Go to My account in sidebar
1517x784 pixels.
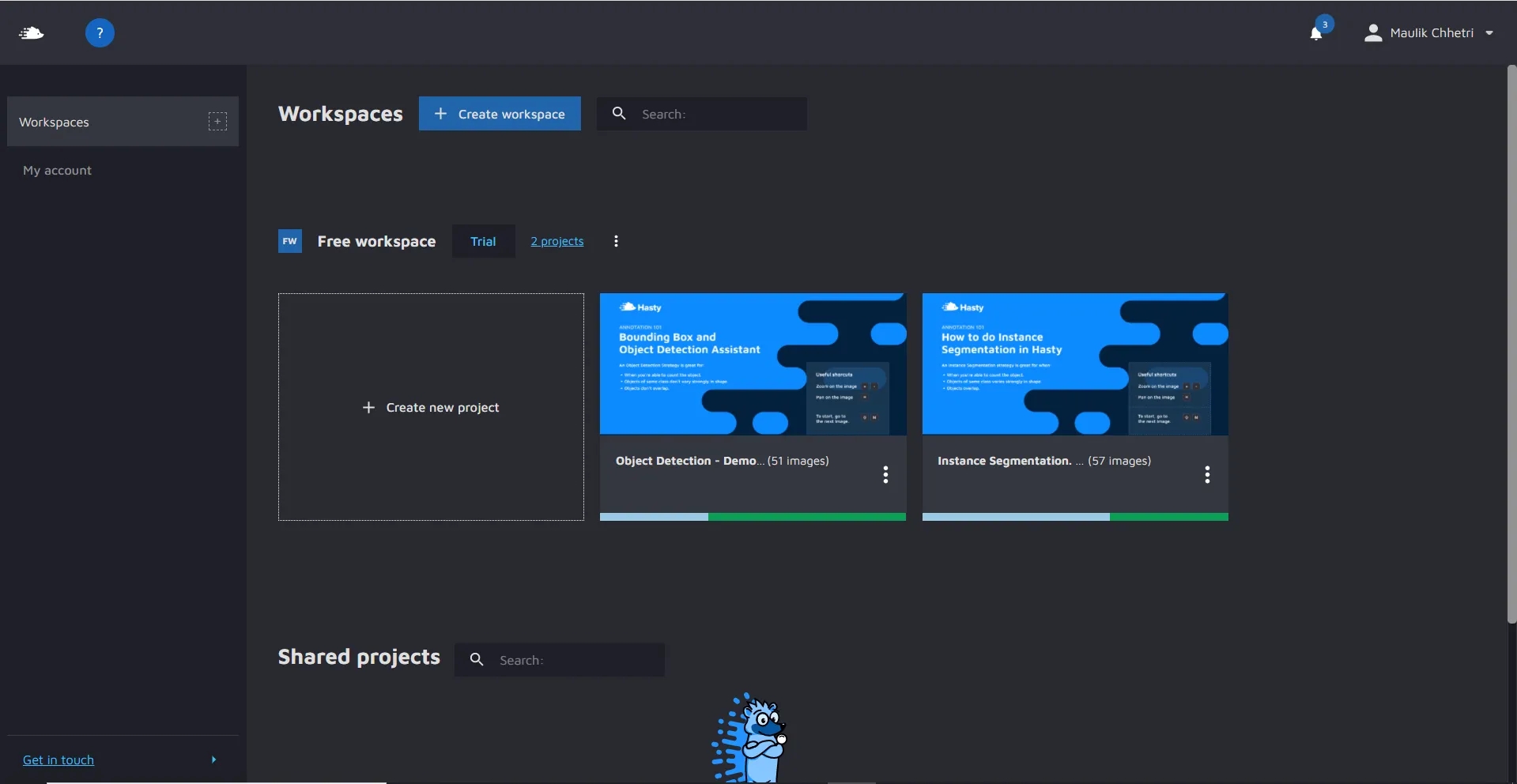tap(57, 171)
